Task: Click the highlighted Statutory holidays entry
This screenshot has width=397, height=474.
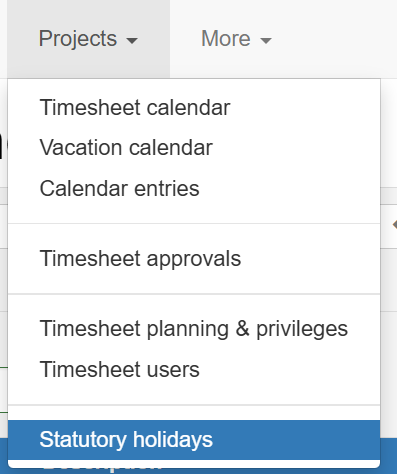Action: click(194, 440)
